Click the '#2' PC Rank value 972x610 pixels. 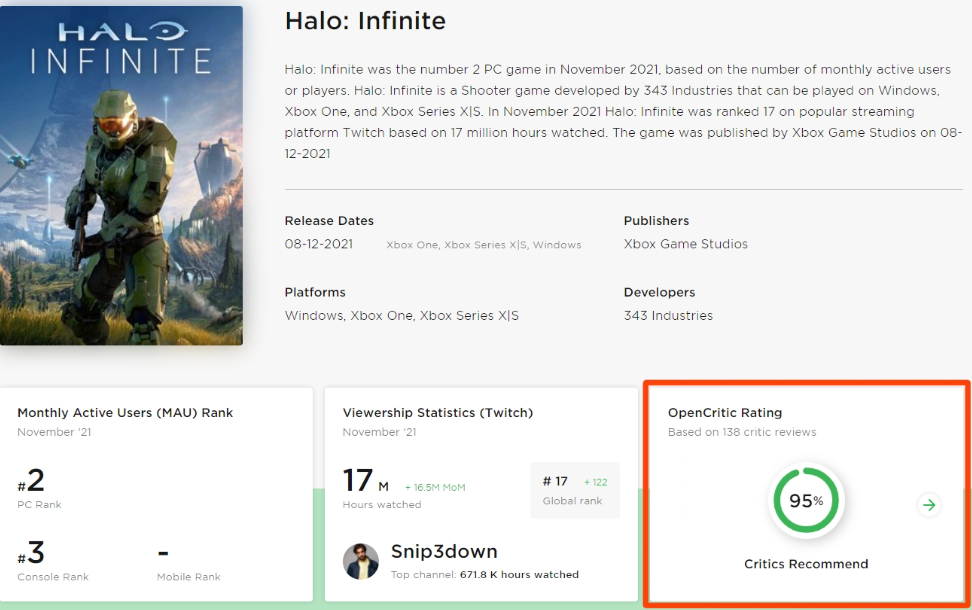click(x=31, y=480)
